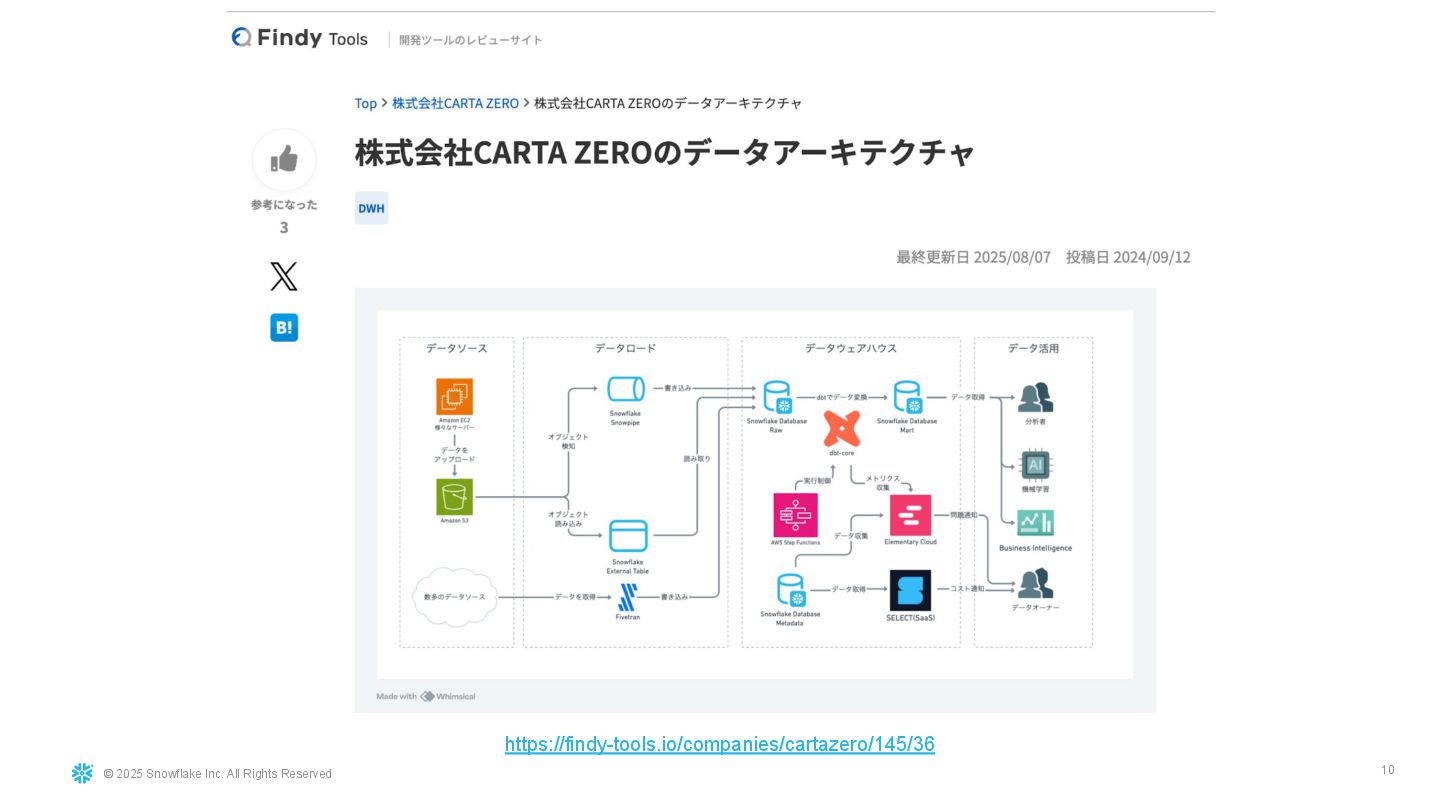Viewport: 1440px width, 810px height.
Task: Click the データ活用 section heading
Action: [x=1033, y=348]
